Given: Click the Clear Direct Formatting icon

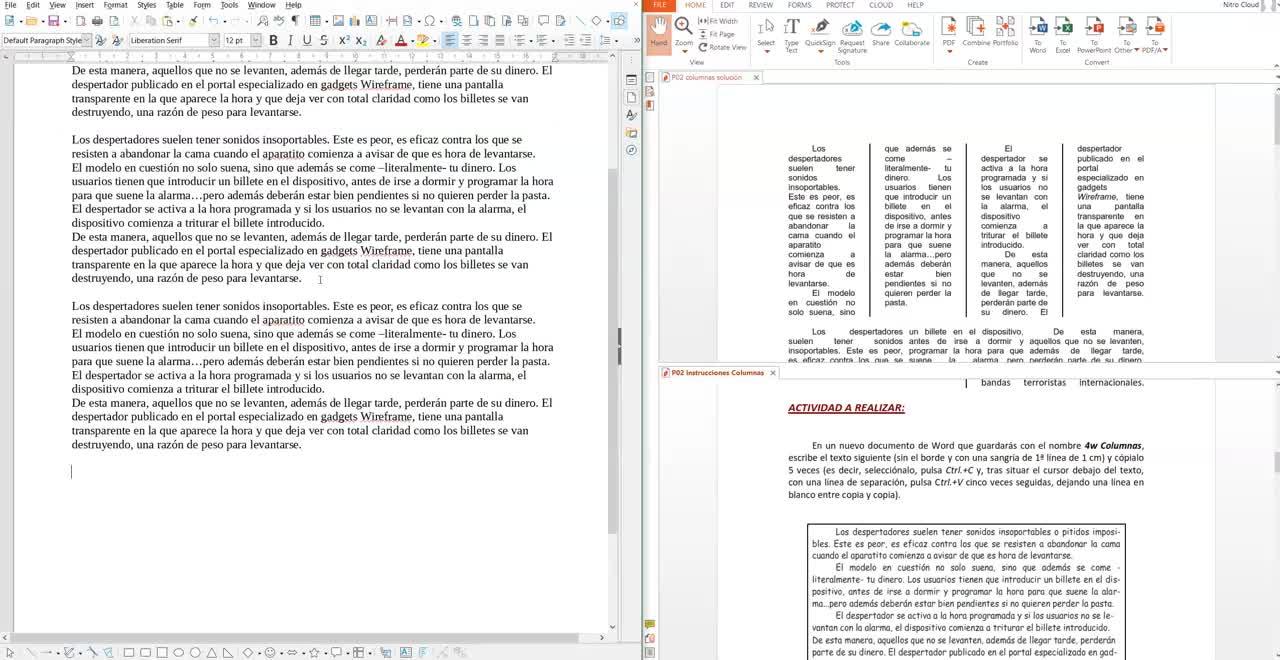Looking at the screenshot, I should tap(381, 40).
